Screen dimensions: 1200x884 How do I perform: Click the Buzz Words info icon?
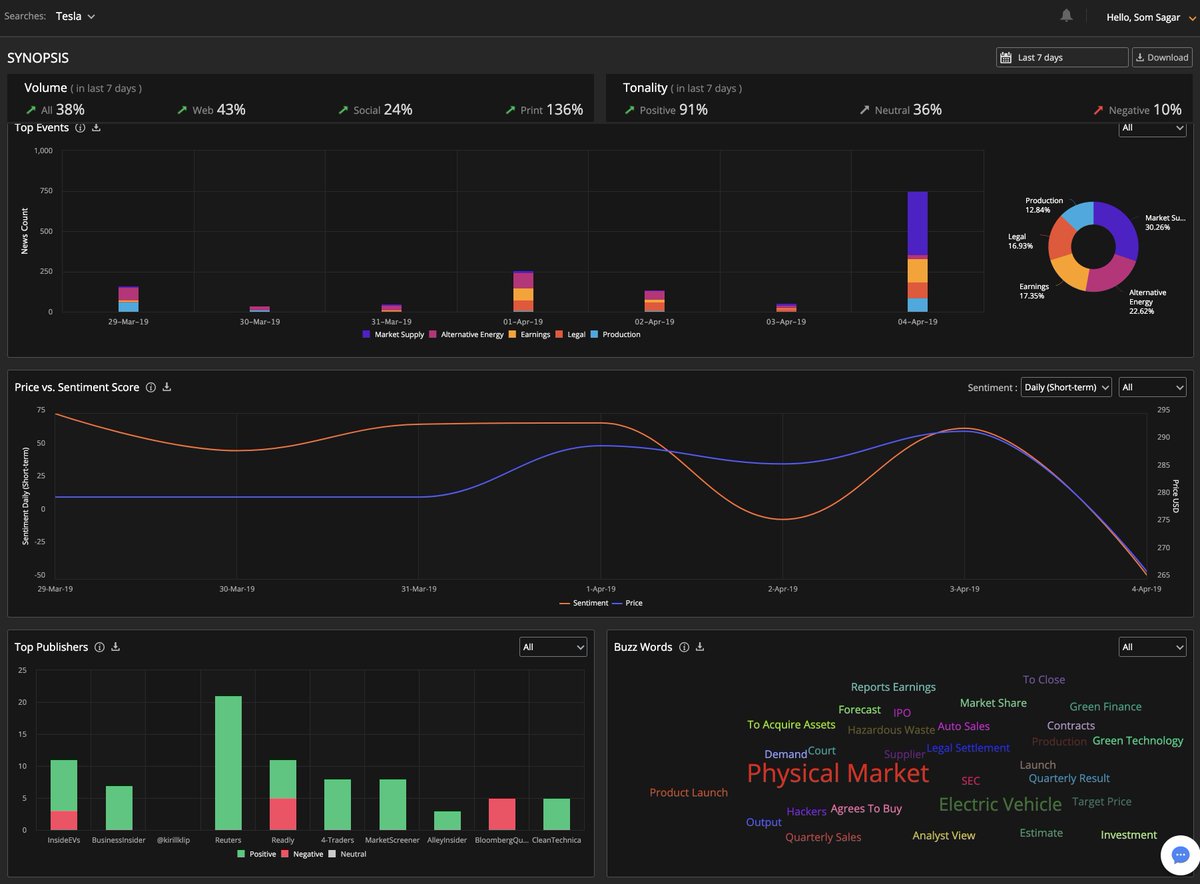coord(683,647)
